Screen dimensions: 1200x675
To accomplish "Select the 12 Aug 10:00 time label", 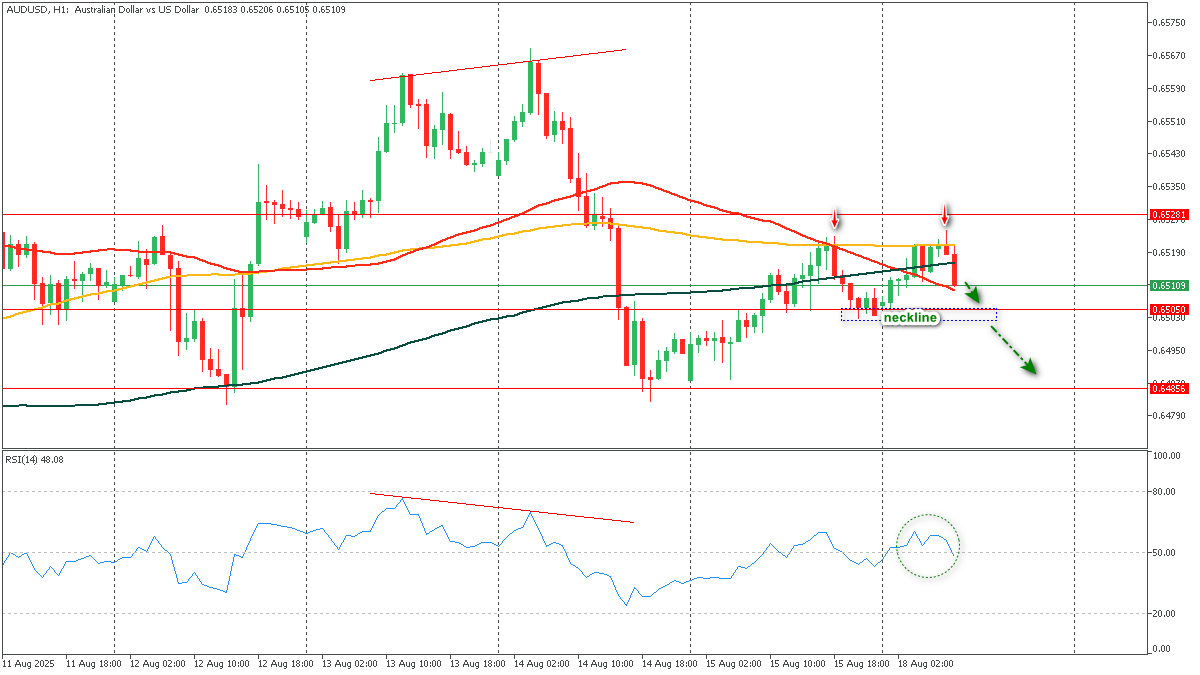I will [x=223, y=662].
